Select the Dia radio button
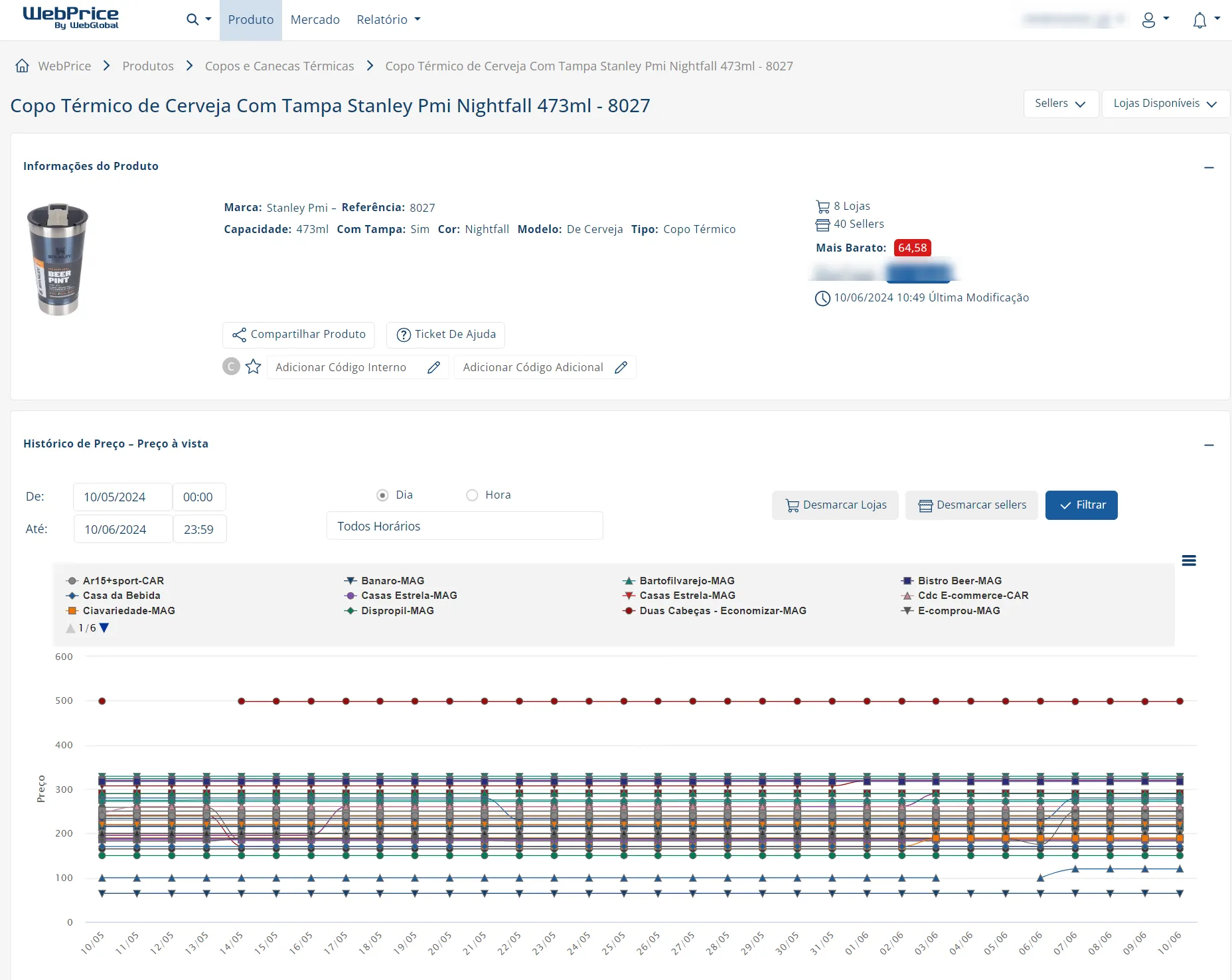 pos(382,495)
